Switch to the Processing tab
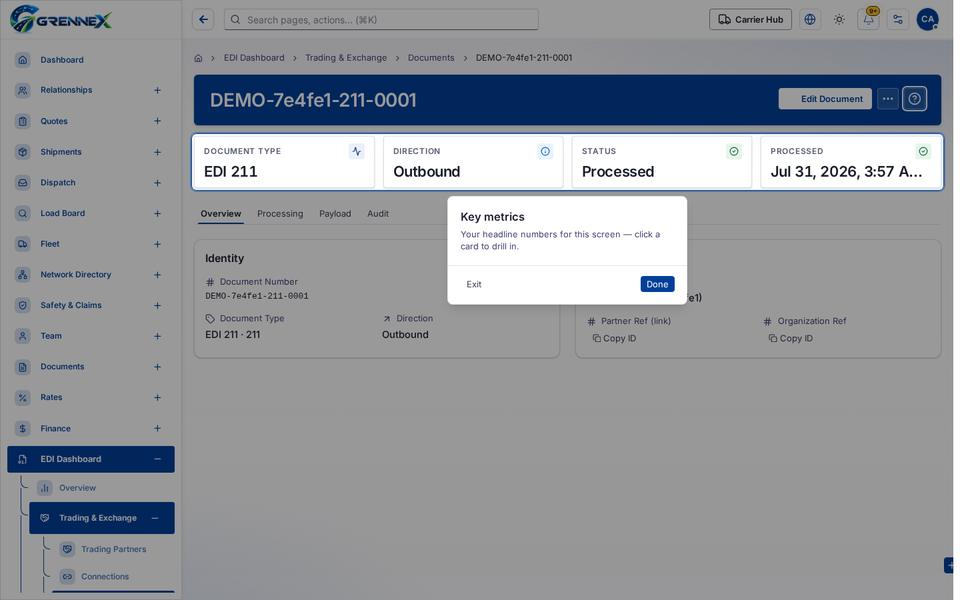Viewport: 960px width, 600px height. [280, 214]
